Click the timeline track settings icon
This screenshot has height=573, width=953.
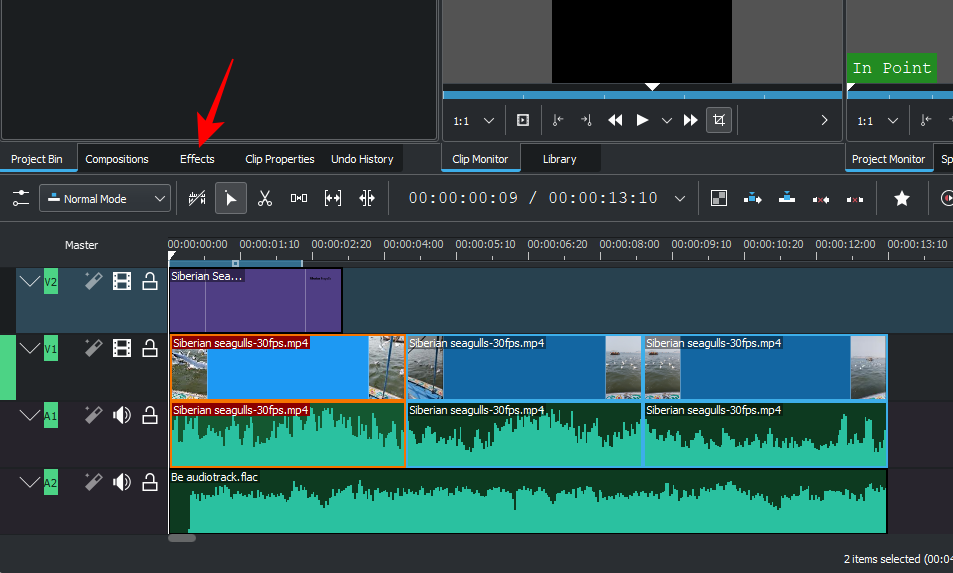pos(21,198)
